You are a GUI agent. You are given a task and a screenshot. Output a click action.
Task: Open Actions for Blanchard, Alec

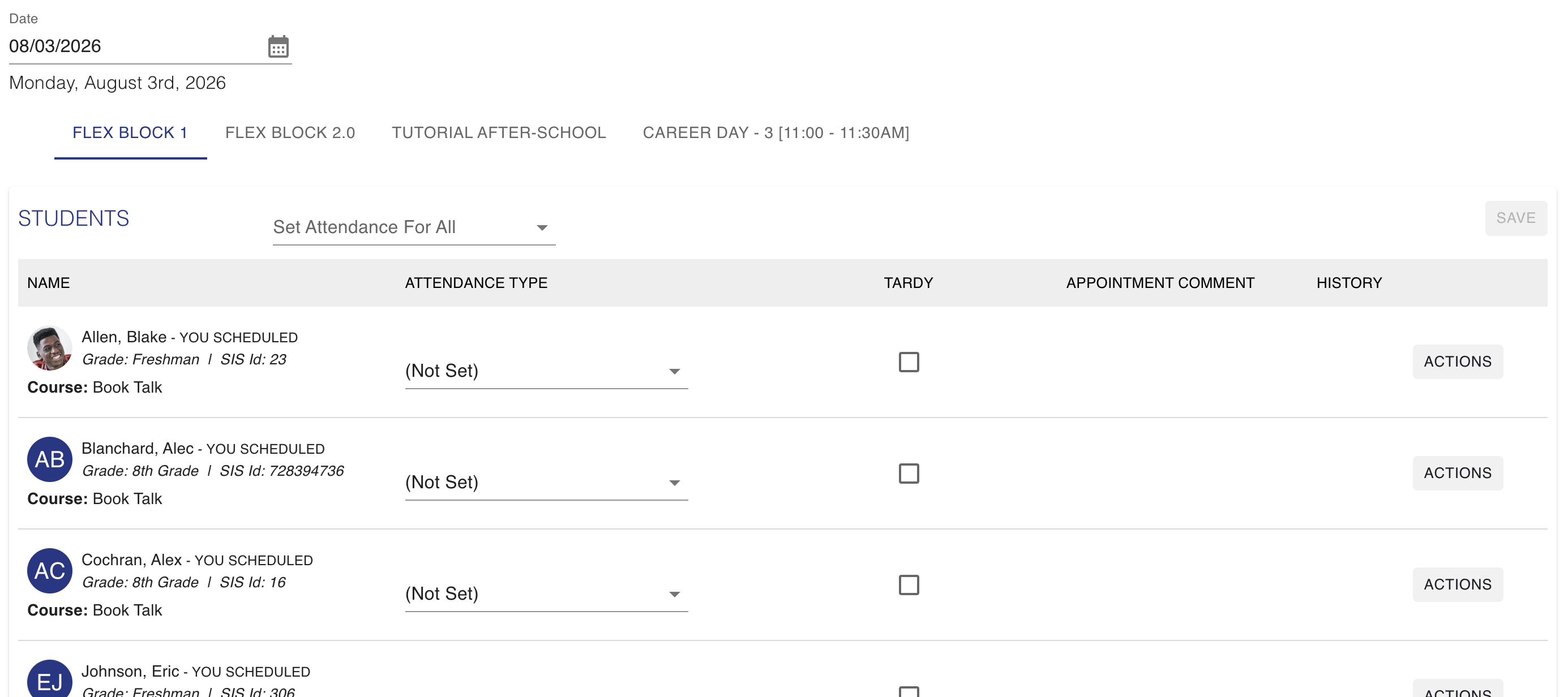(1457, 472)
